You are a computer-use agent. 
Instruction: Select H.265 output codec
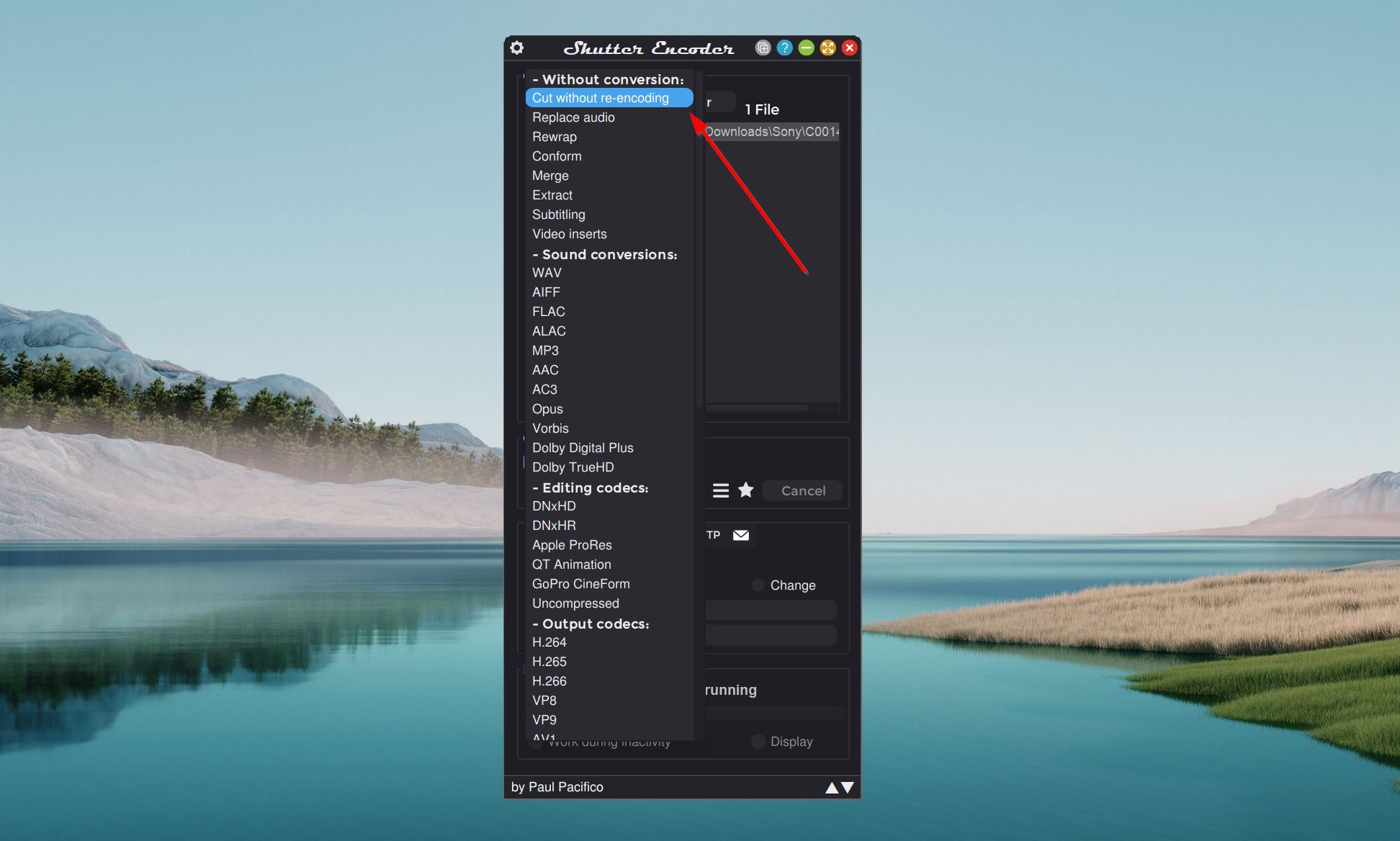(548, 662)
